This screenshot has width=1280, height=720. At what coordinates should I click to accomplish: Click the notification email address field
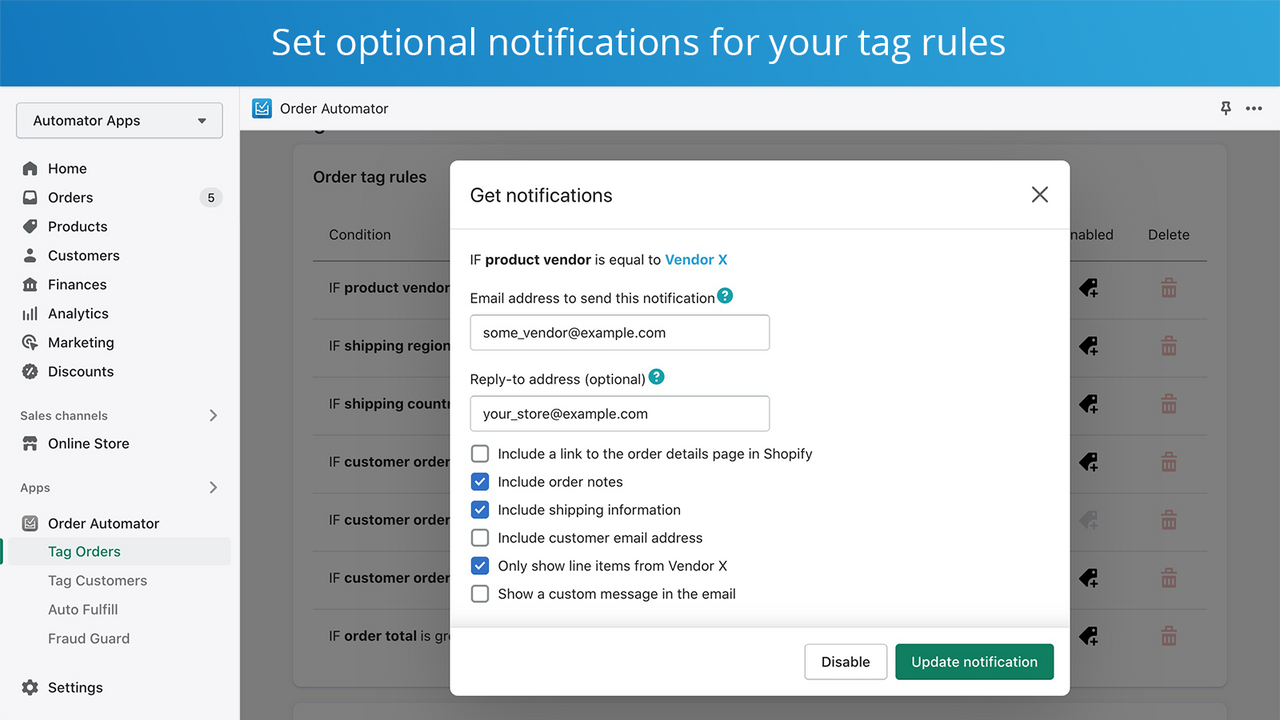pyautogui.click(x=620, y=332)
